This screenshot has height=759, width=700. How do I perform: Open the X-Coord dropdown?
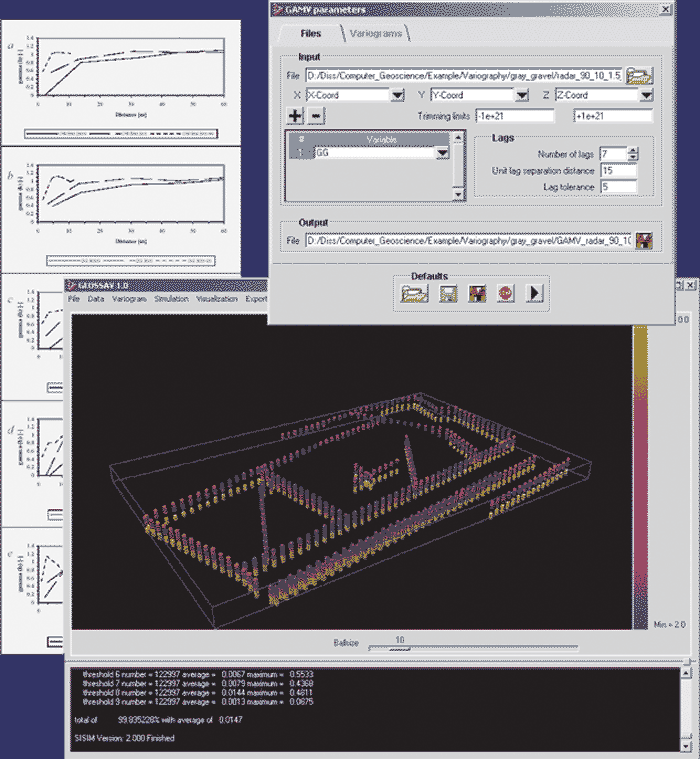pos(397,96)
